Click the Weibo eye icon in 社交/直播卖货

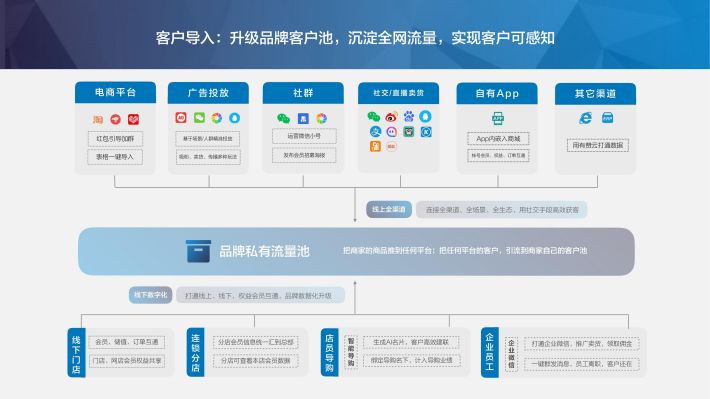click(391, 117)
